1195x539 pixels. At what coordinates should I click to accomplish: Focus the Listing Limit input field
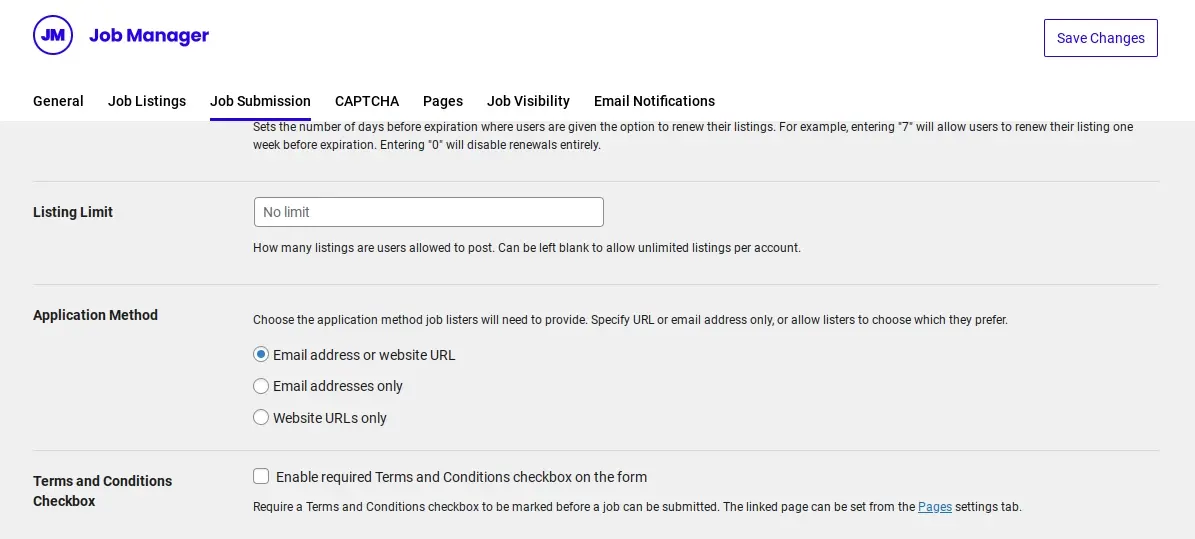(428, 212)
